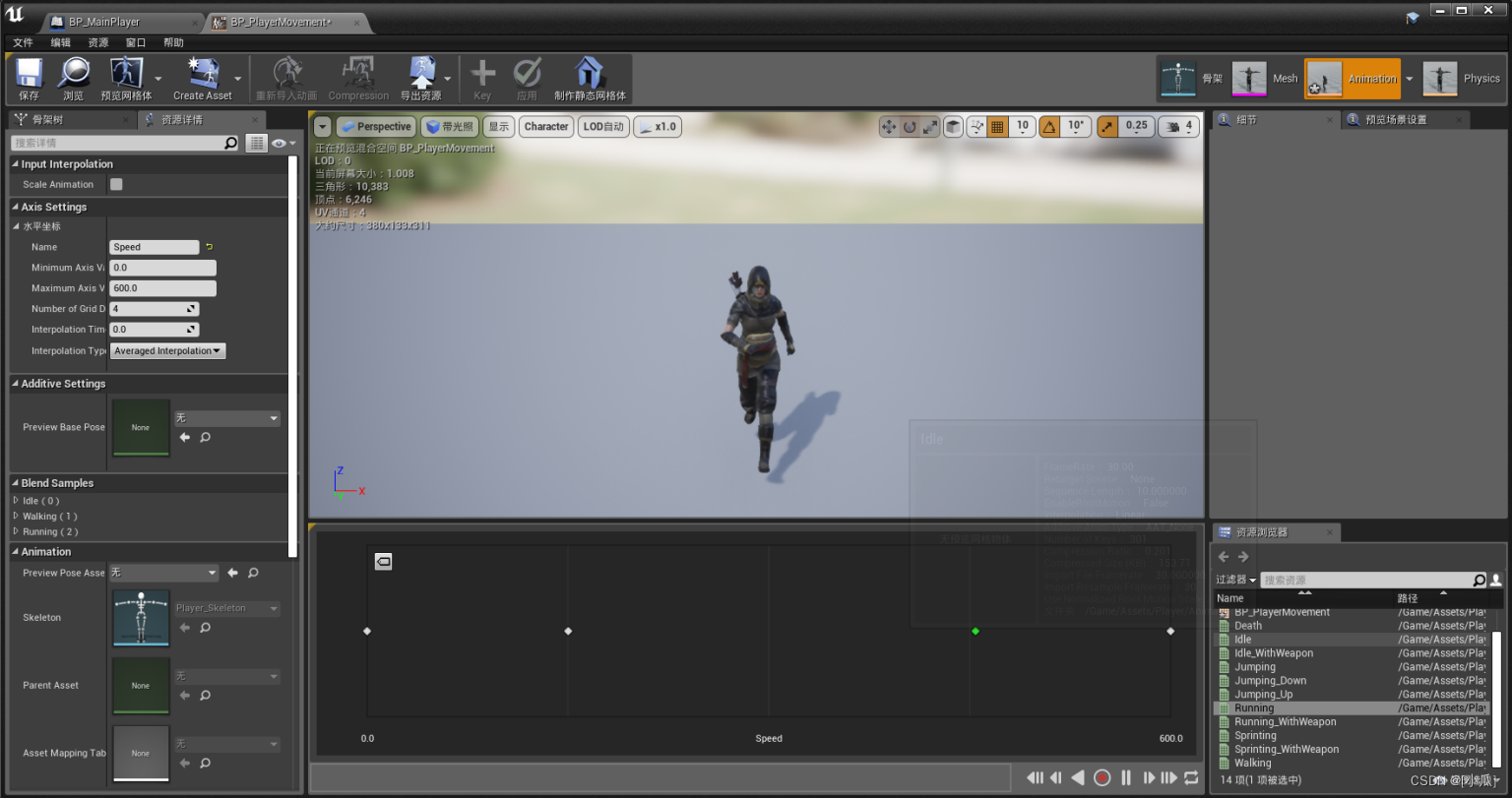This screenshot has width=1512, height=798.
Task: Click the red record button
Action: pos(1102,777)
